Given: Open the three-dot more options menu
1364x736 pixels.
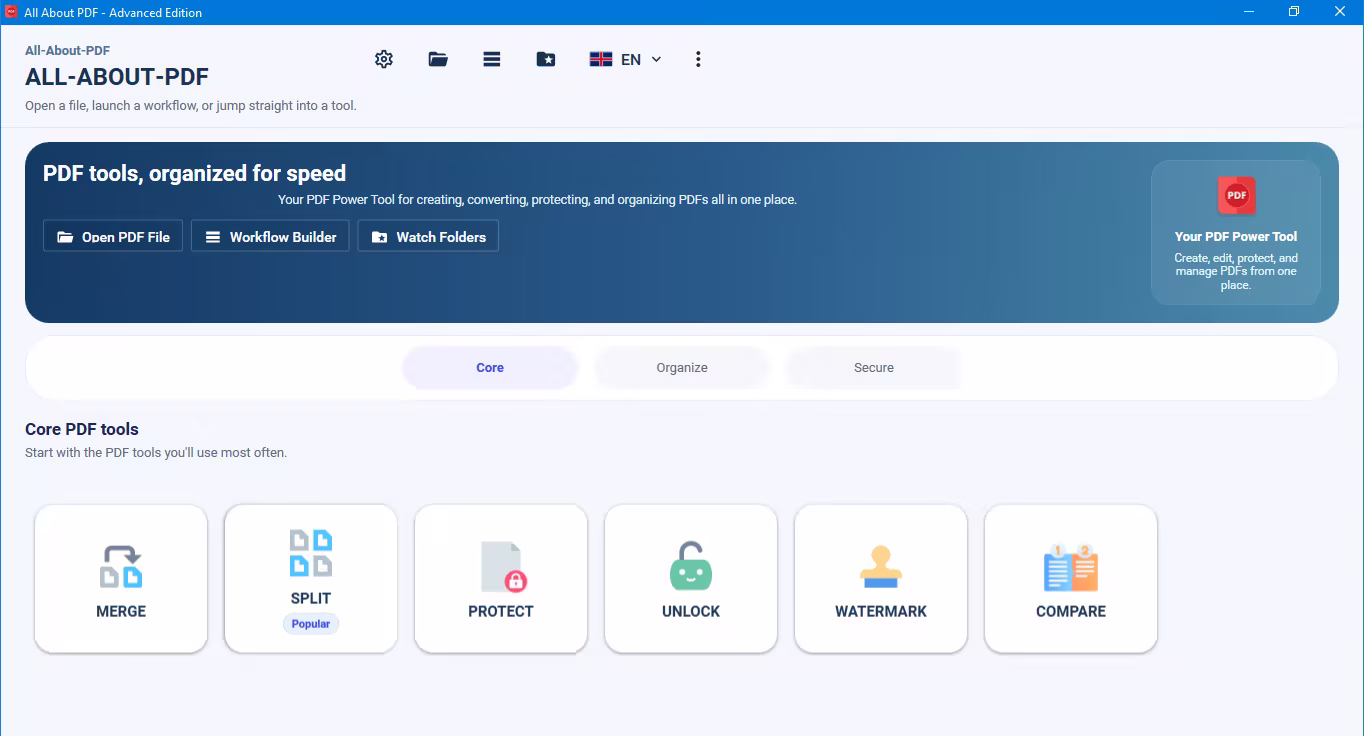Looking at the screenshot, I should (x=698, y=59).
